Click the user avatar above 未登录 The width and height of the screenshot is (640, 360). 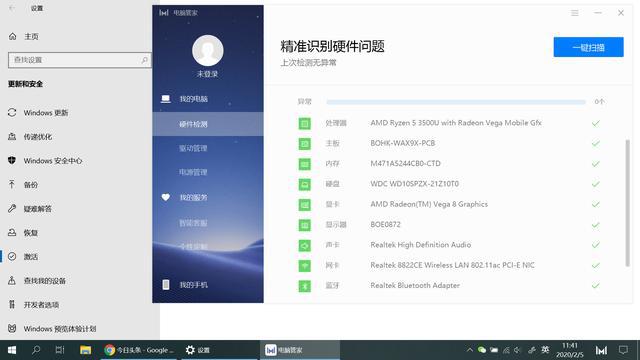pos(208,51)
